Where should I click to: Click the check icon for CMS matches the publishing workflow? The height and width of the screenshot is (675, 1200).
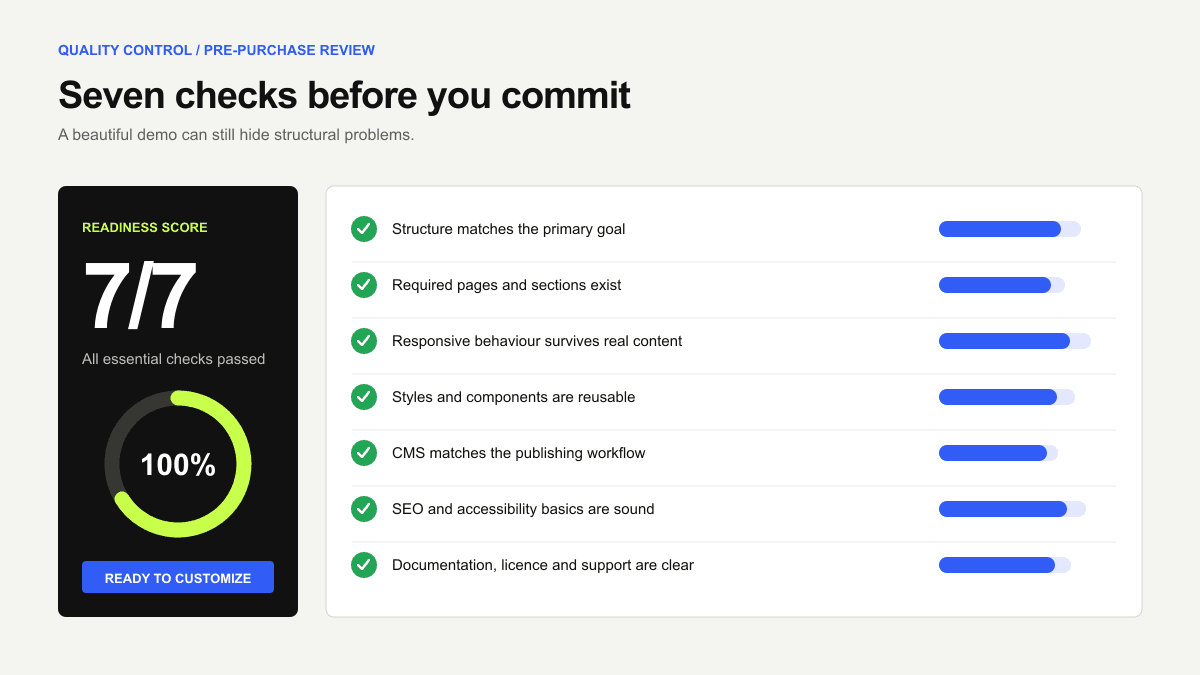point(364,453)
